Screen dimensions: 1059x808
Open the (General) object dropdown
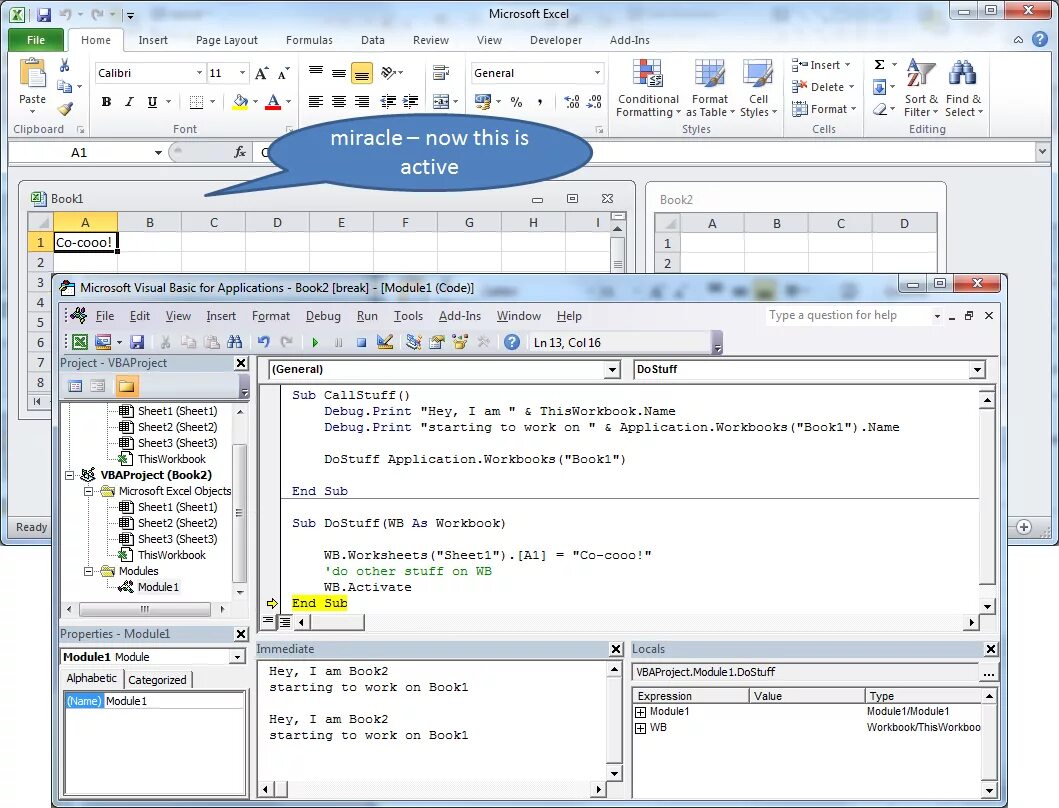click(x=612, y=370)
